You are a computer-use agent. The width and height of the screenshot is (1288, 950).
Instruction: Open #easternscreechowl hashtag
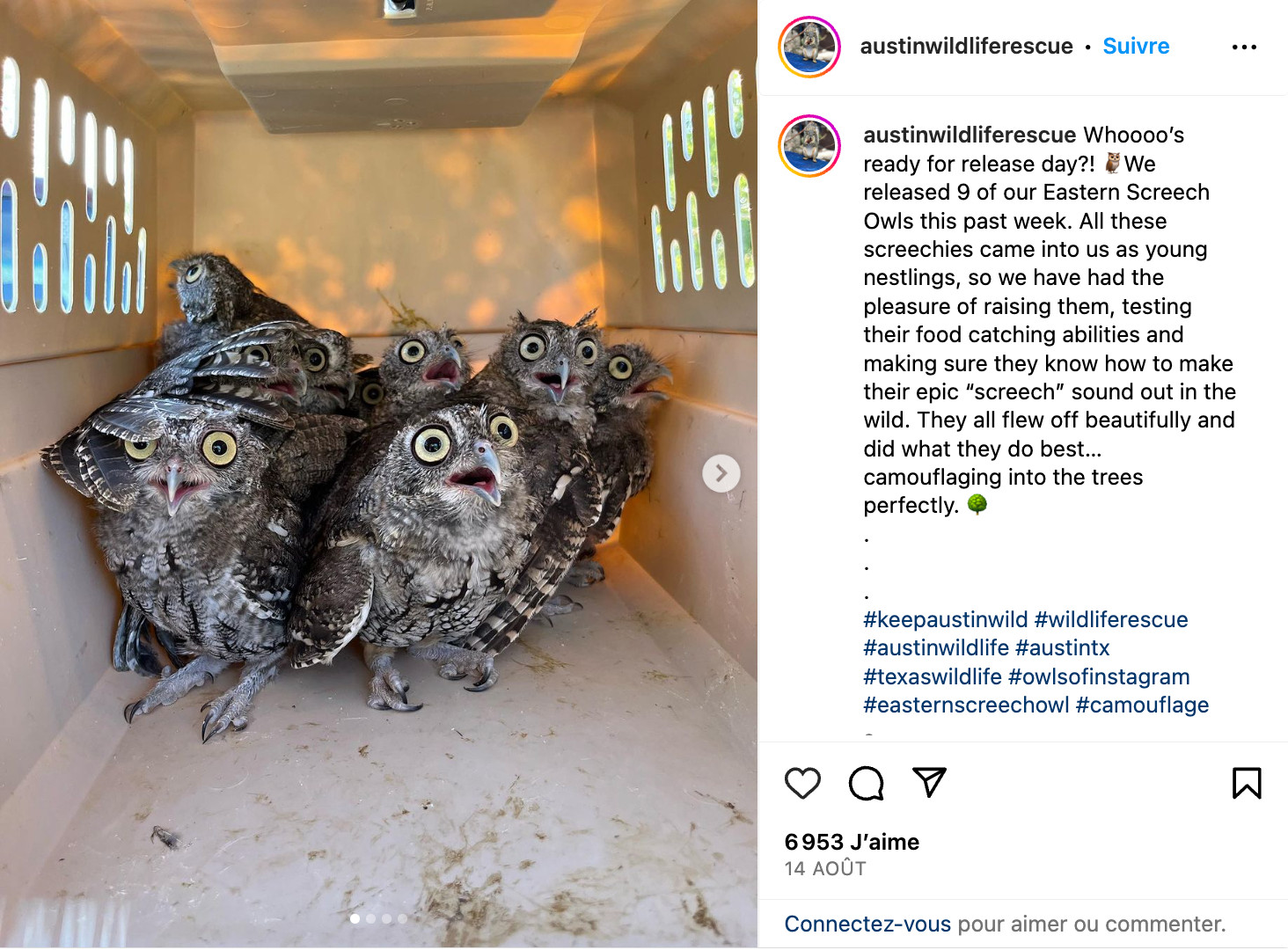point(966,705)
